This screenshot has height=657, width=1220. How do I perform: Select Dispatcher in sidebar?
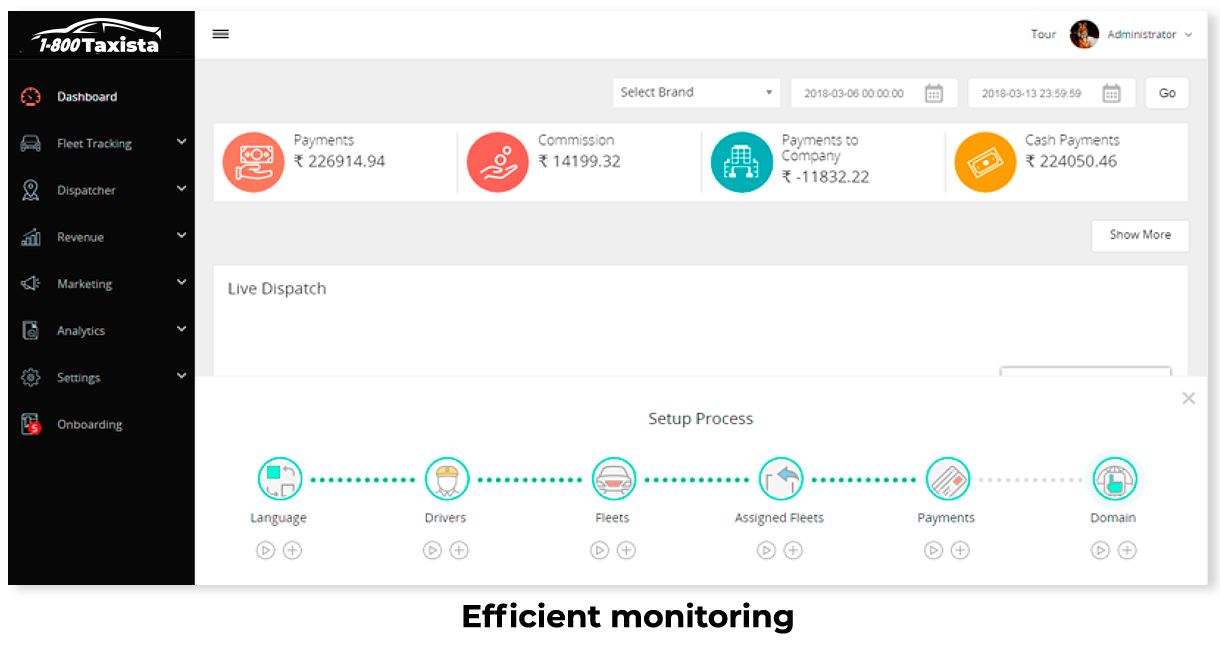101,190
